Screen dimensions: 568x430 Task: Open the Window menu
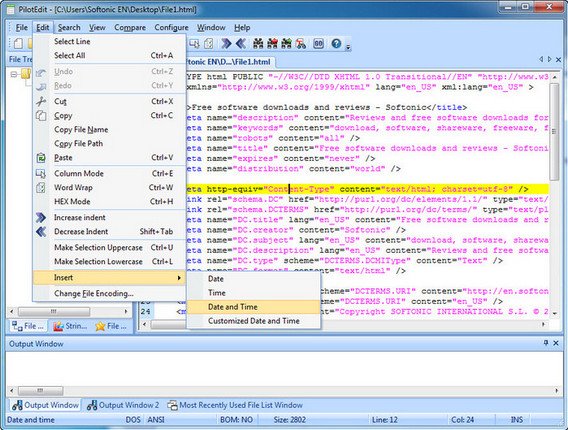pos(211,28)
